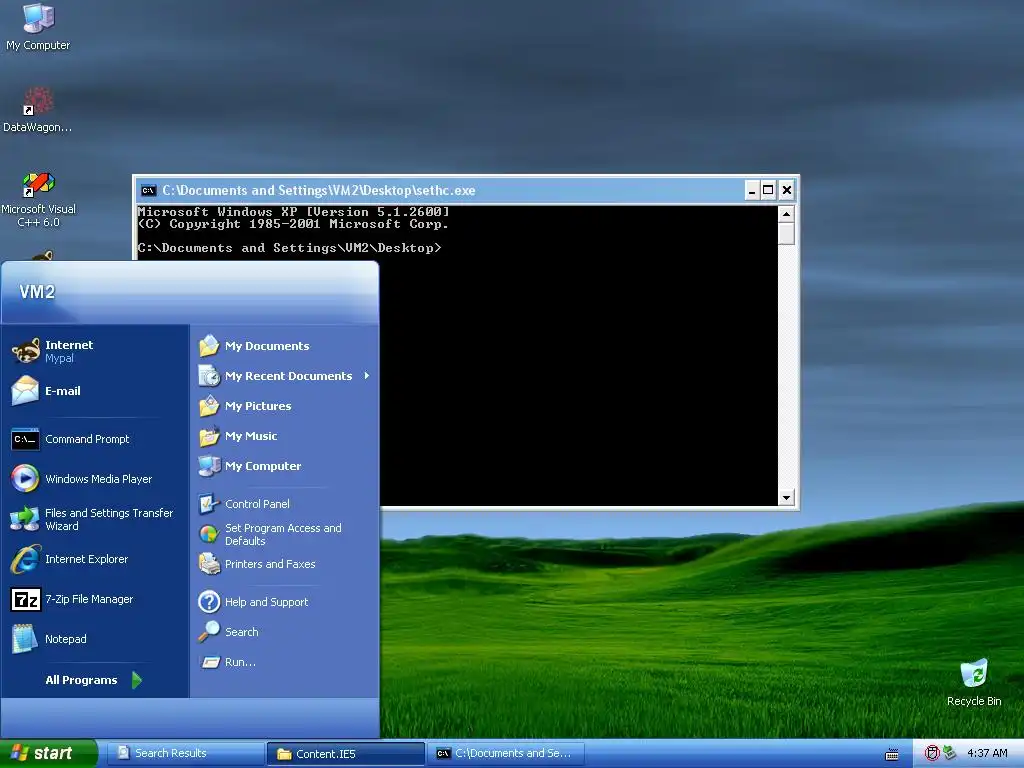Open Set Program Access and Defaults

[285, 534]
